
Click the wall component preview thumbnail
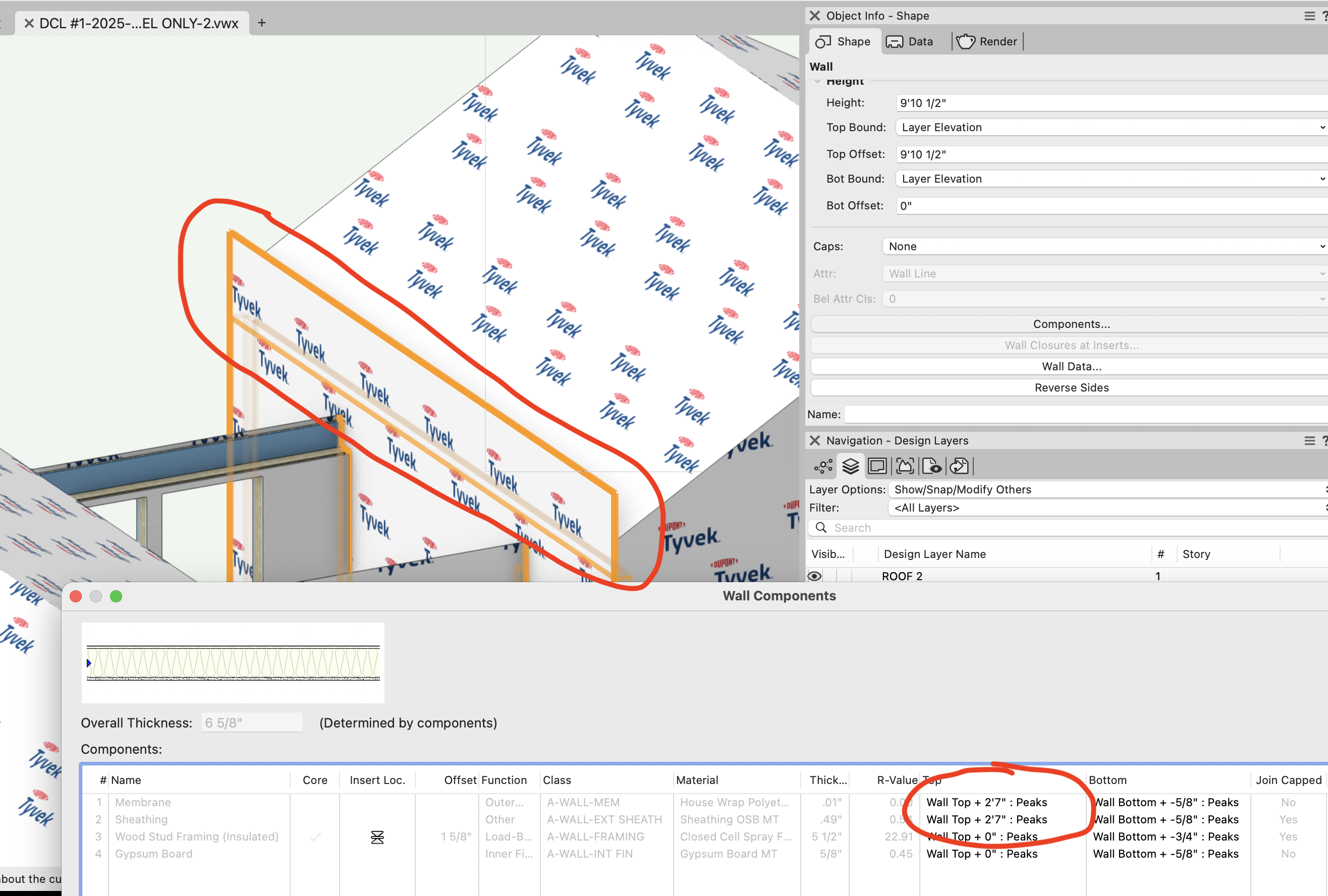coord(233,662)
